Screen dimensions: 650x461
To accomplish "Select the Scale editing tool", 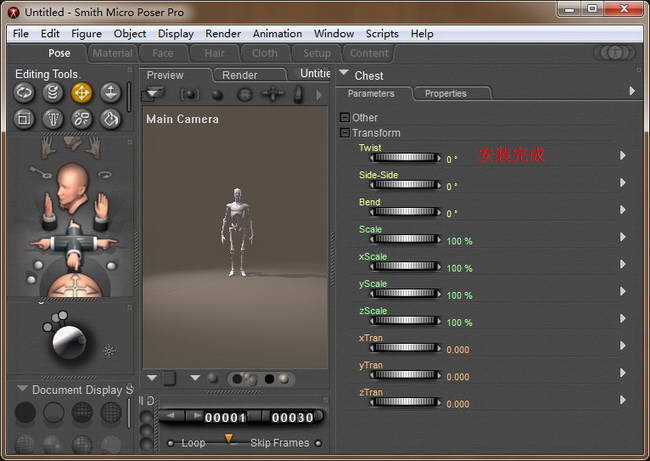I will (24, 119).
